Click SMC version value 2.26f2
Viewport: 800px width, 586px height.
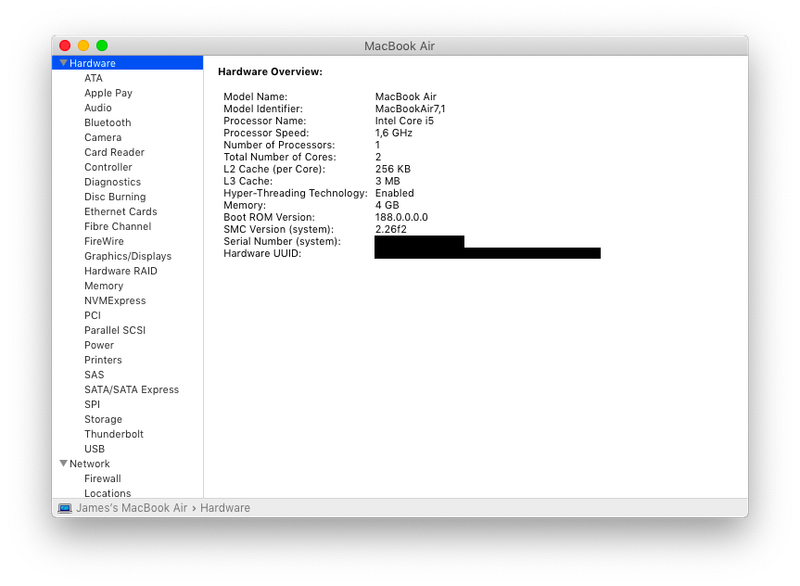391,229
